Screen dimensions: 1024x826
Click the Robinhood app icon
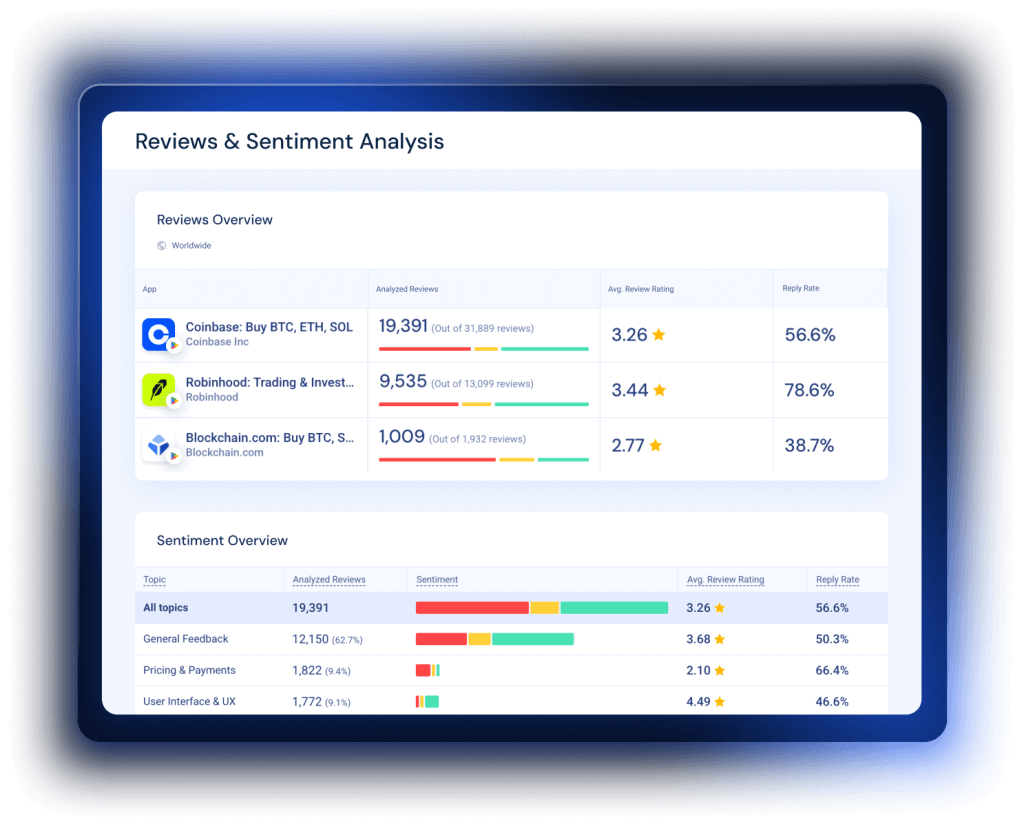(159, 389)
